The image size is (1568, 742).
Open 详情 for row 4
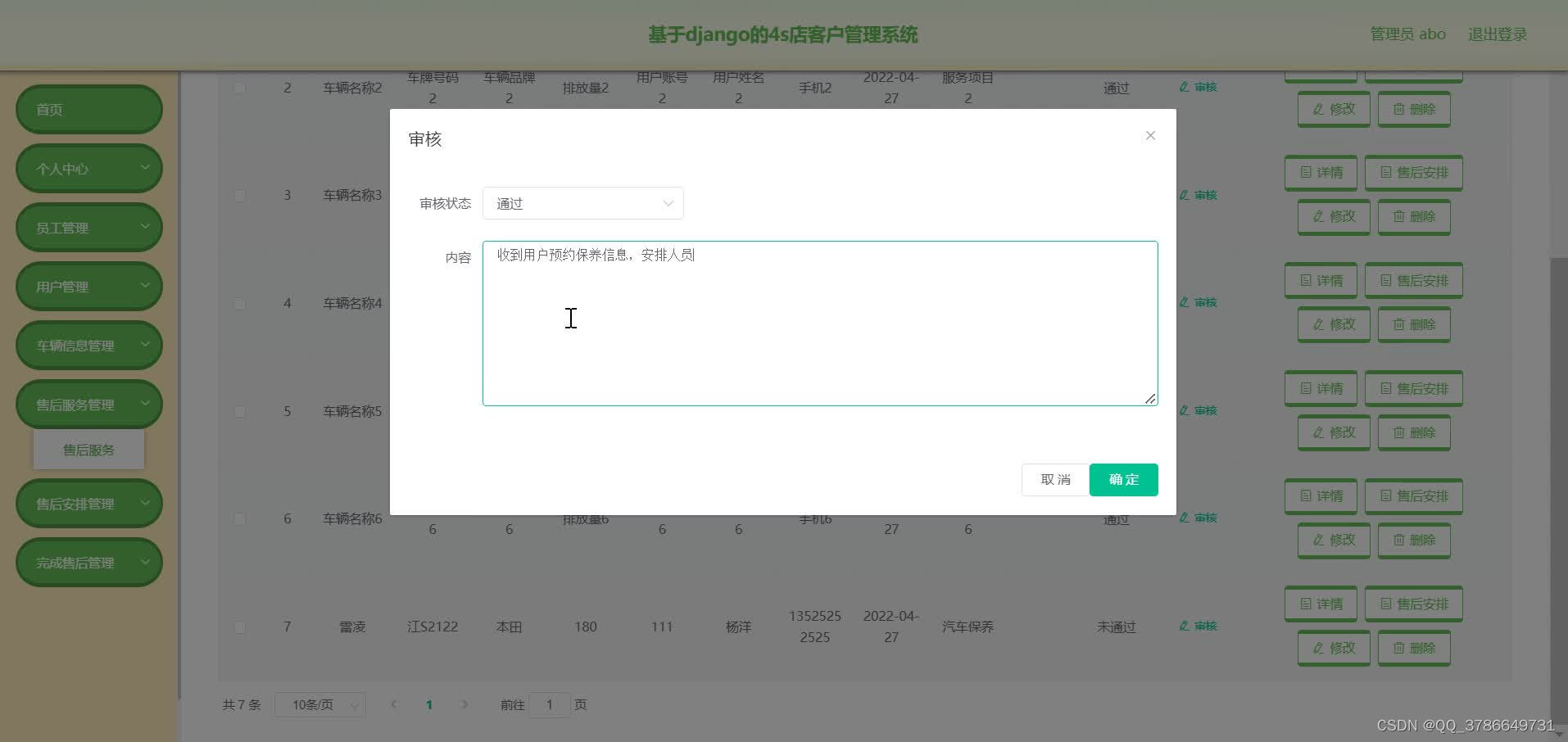(1321, 281)
